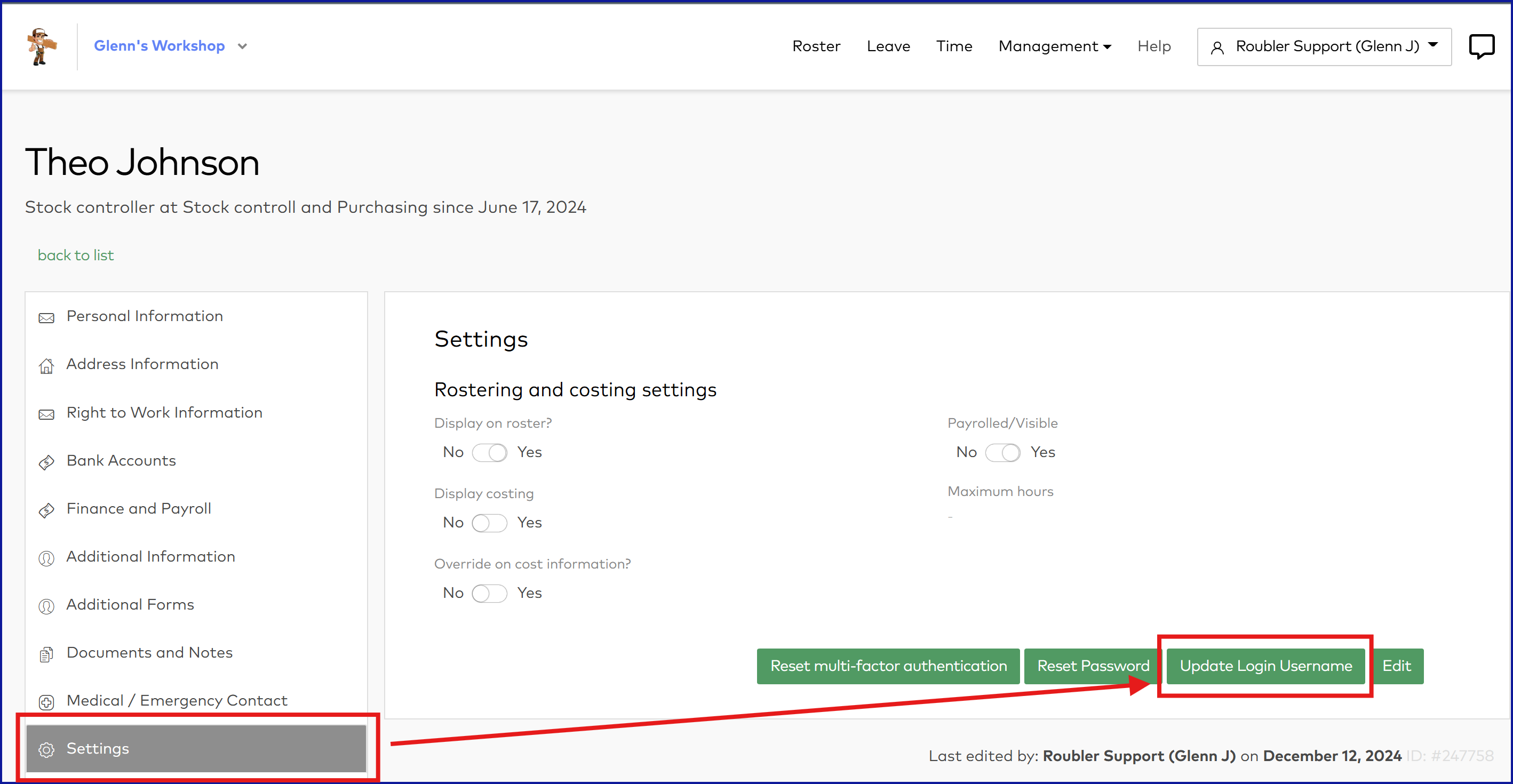Toggle the Display on roster switch
The image size is (1513, 784).
point(489,453)
